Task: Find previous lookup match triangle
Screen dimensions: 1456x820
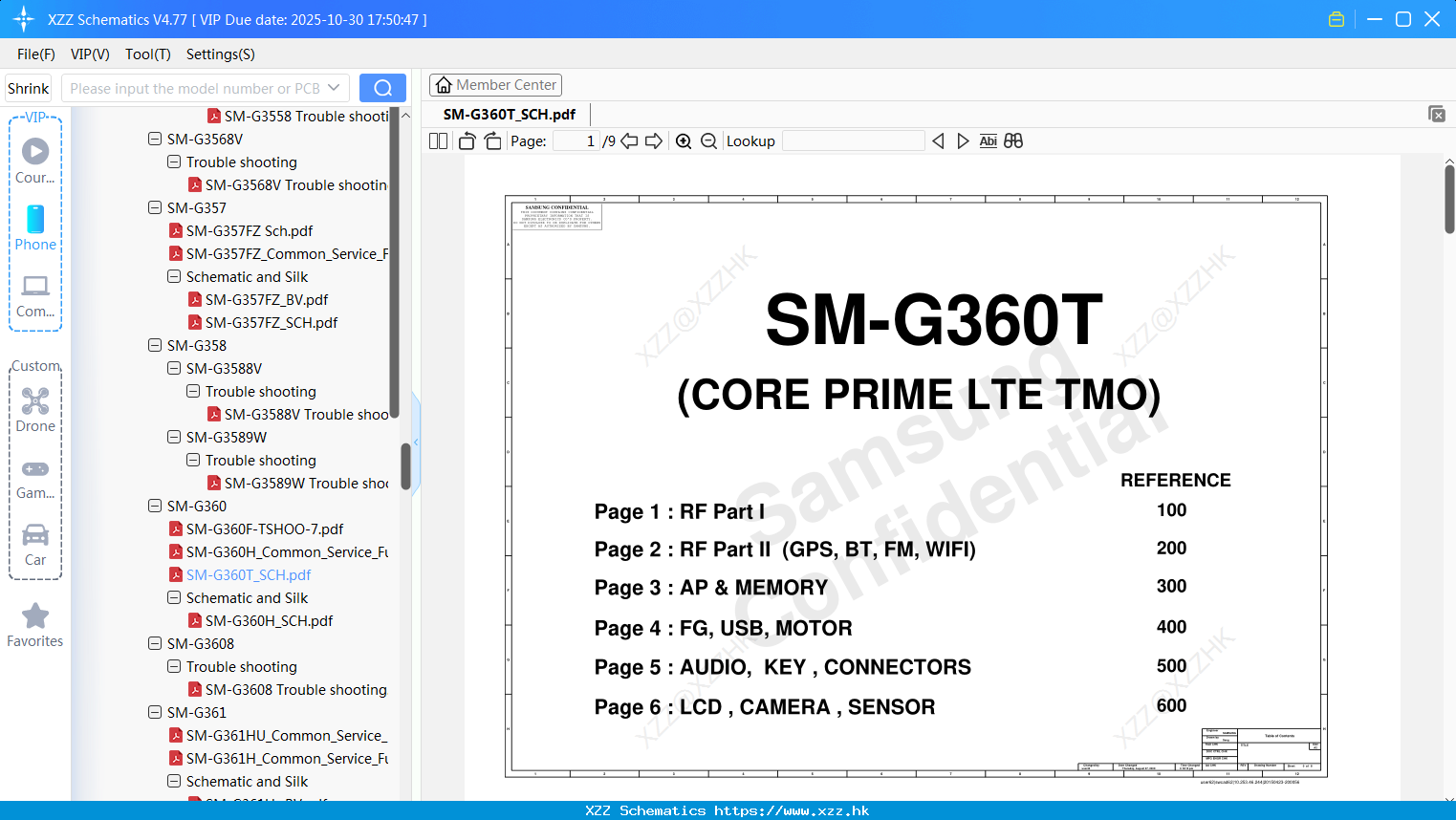Action: tap(938, 141)
